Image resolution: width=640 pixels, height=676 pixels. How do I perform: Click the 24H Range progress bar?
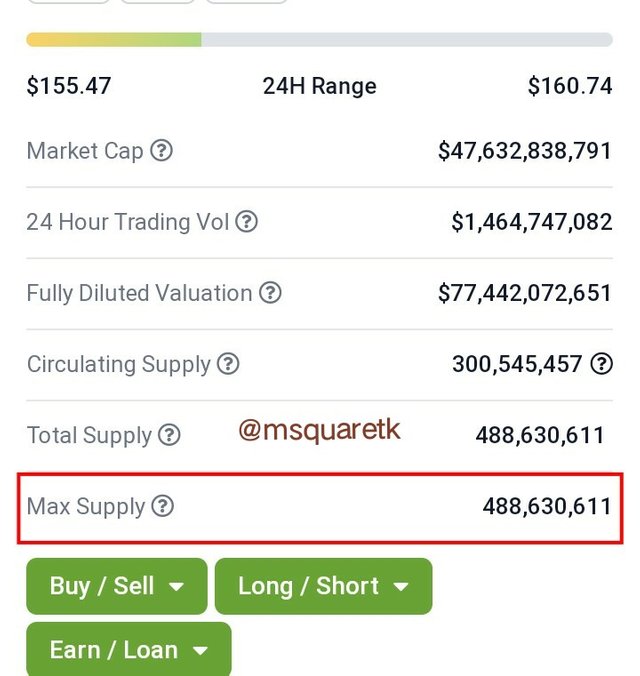click(x=320, y=40)
